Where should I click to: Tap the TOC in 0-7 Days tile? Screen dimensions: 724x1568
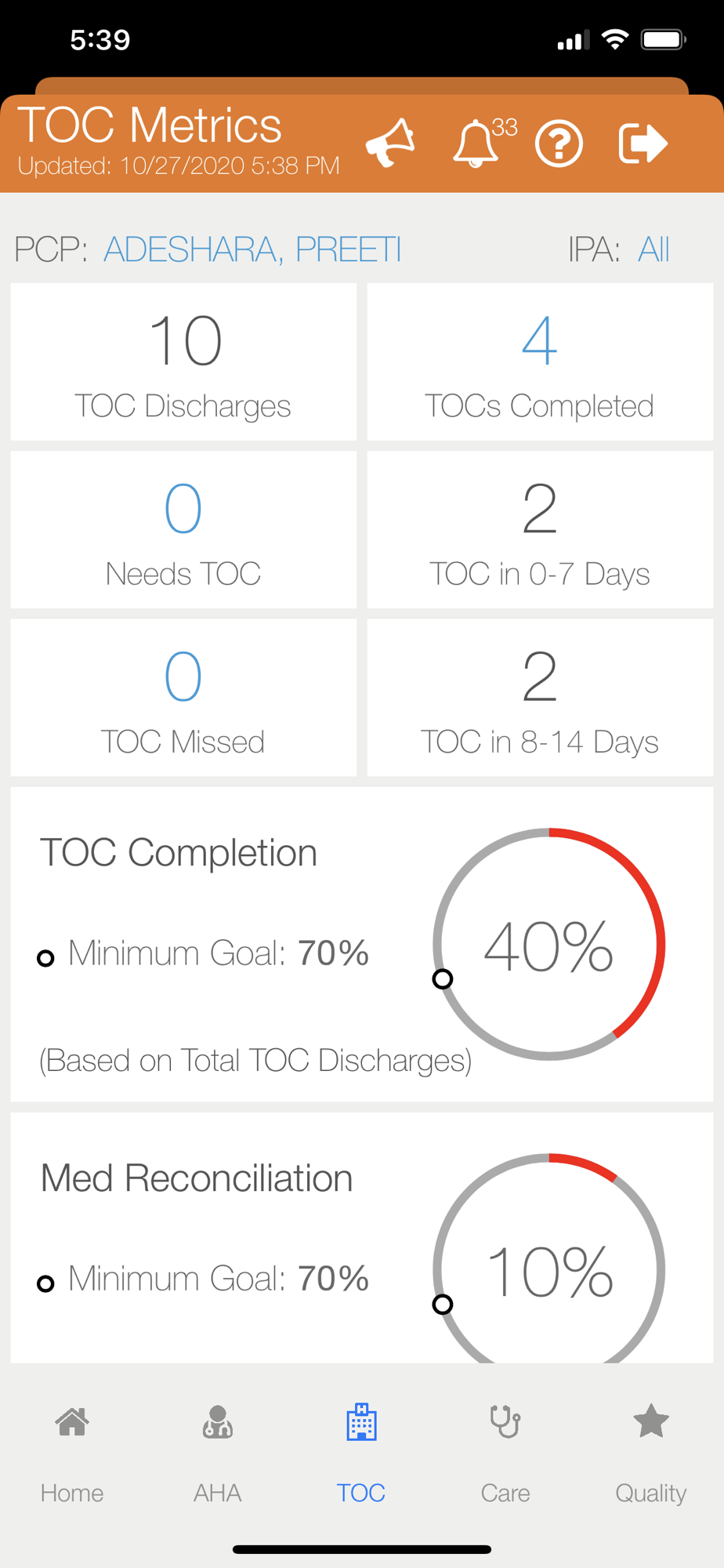(x=540, y=530)
